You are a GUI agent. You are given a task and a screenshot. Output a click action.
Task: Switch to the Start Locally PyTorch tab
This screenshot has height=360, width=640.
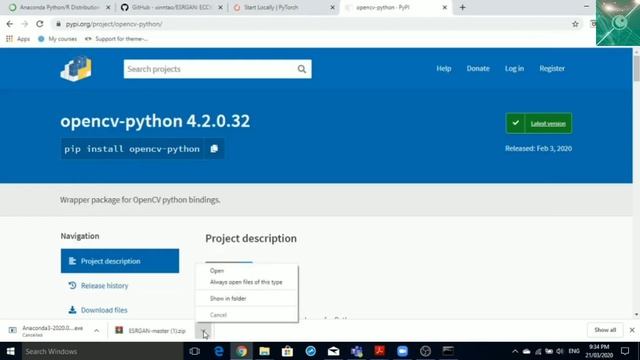pos(284,7)
